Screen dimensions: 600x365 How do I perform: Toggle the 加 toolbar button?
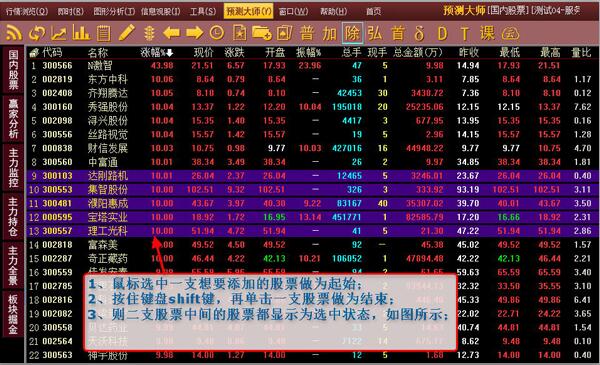tap(329, 33)
